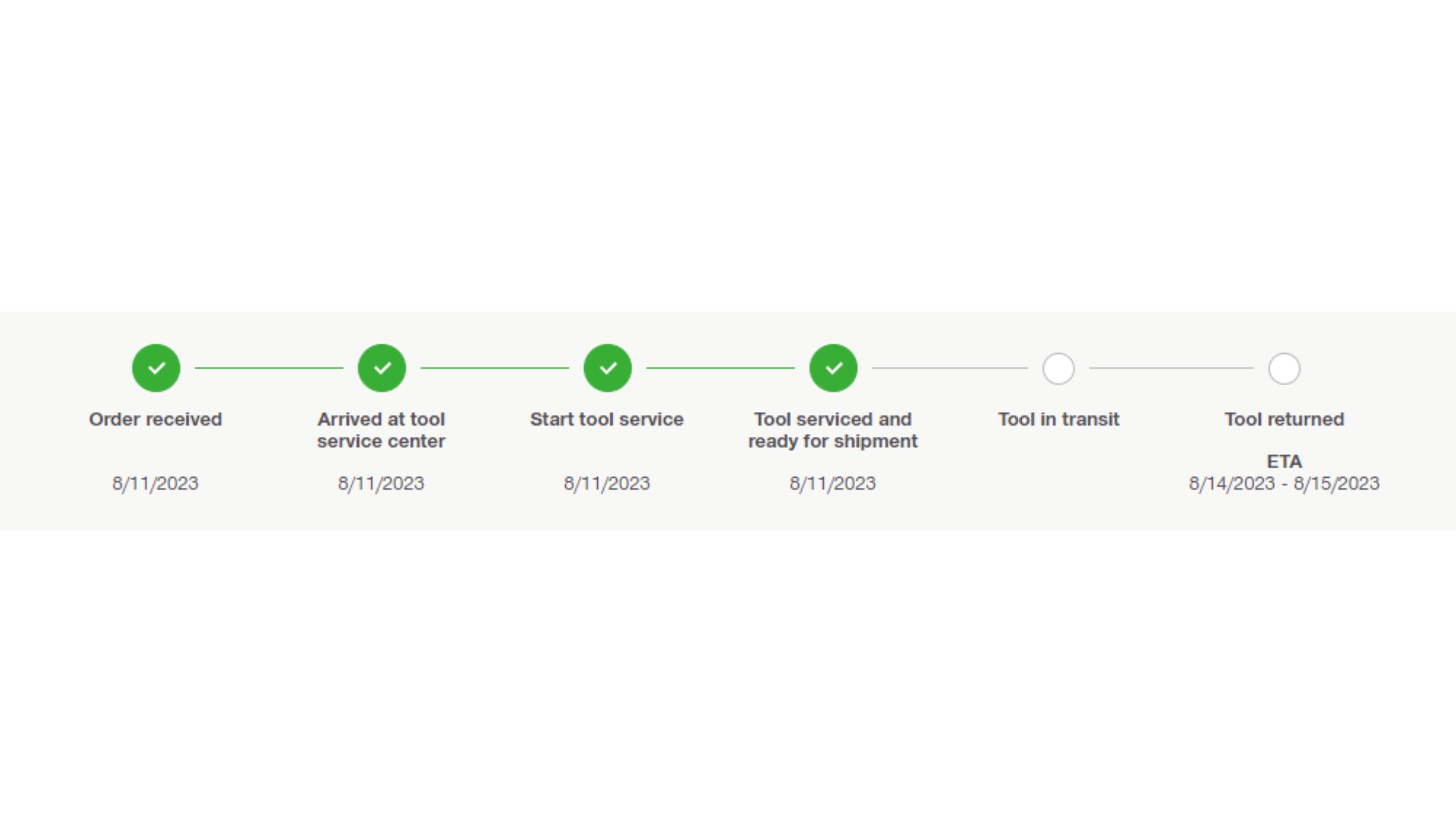Click the date under Arrived at tool service center
Screen dimensions: 1456x832
(381, 483)
